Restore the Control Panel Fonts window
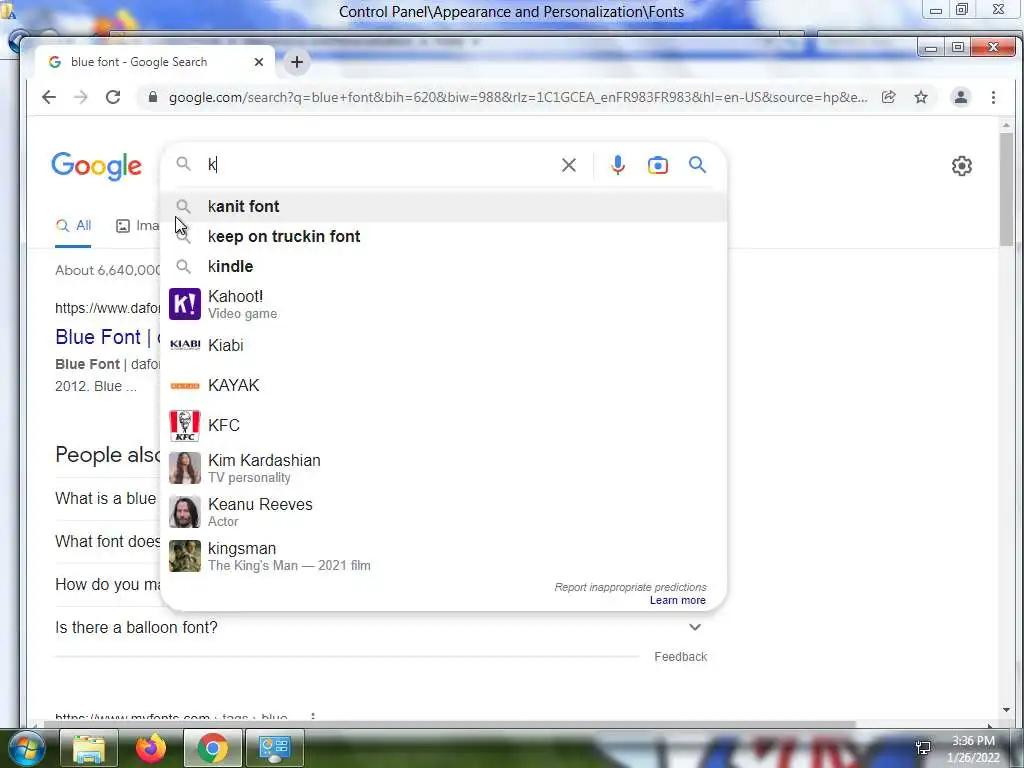 [962, 10]
